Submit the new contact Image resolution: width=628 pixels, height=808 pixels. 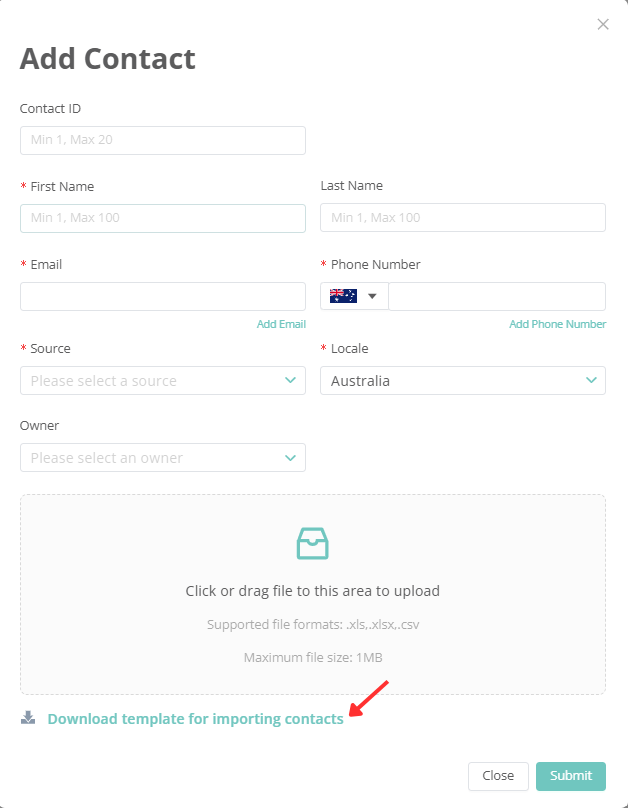(570, 776)
